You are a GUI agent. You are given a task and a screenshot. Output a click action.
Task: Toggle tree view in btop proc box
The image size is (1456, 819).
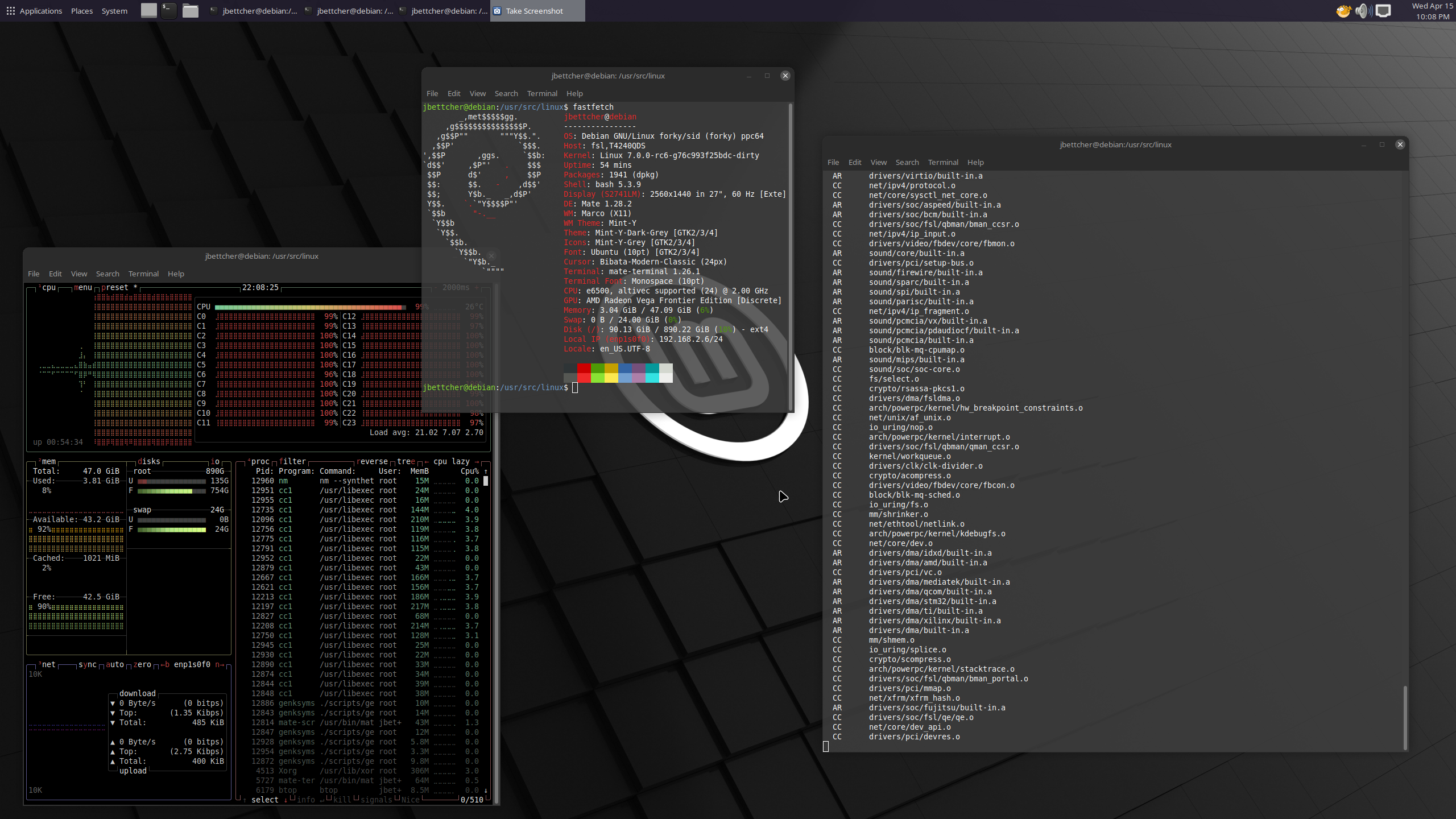click(x=406, y=462)
